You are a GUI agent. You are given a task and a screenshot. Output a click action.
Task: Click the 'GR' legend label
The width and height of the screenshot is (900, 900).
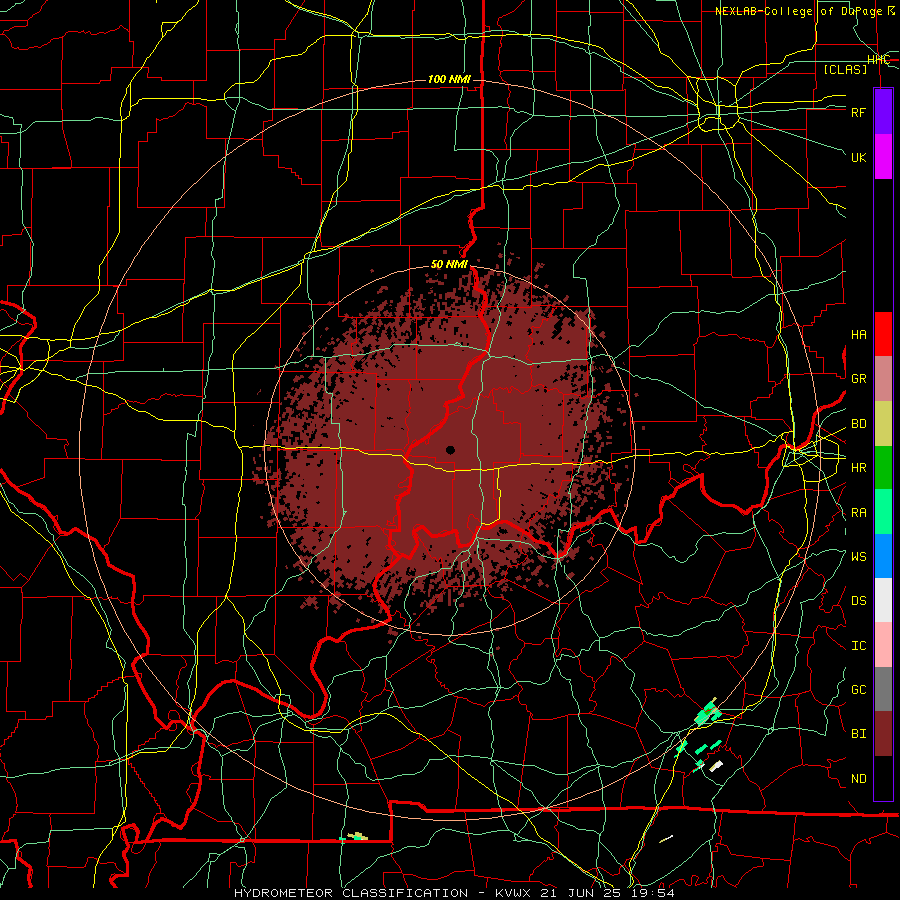click(859, 379)
